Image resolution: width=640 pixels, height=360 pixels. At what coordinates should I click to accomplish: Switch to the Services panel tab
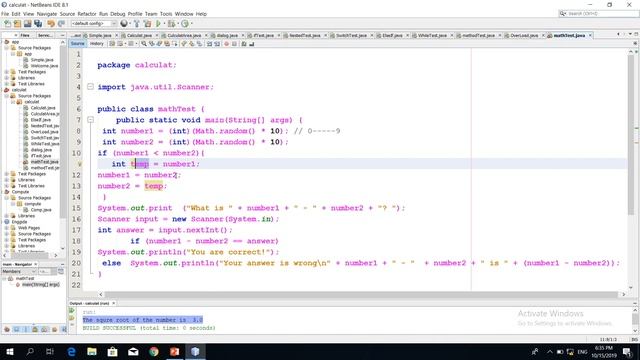click(x=45, y=36)
